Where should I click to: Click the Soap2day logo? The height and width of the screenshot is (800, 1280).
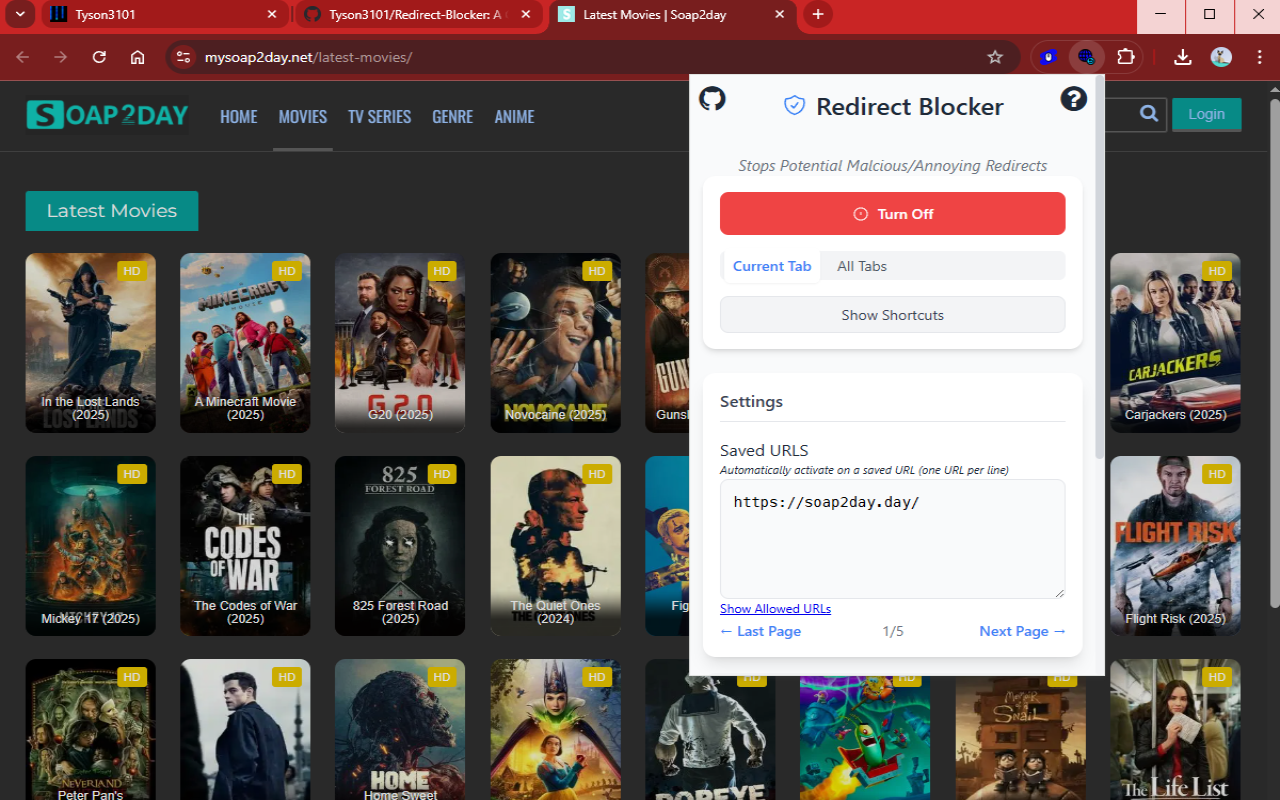click(x=107, y=115)
